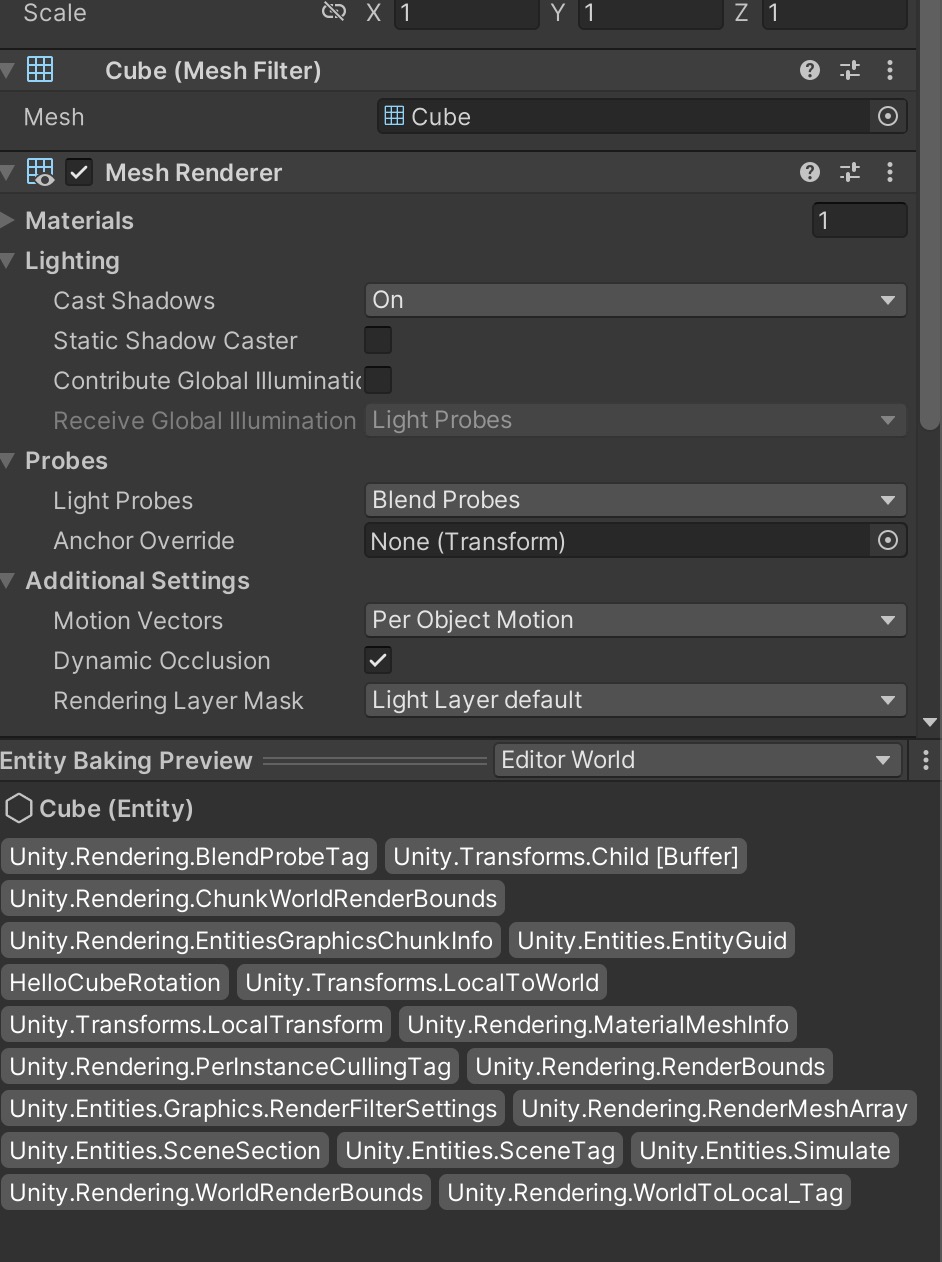Uncheck the Mesh Renderer enabled toggle
942x1262 pixels.
79,171
